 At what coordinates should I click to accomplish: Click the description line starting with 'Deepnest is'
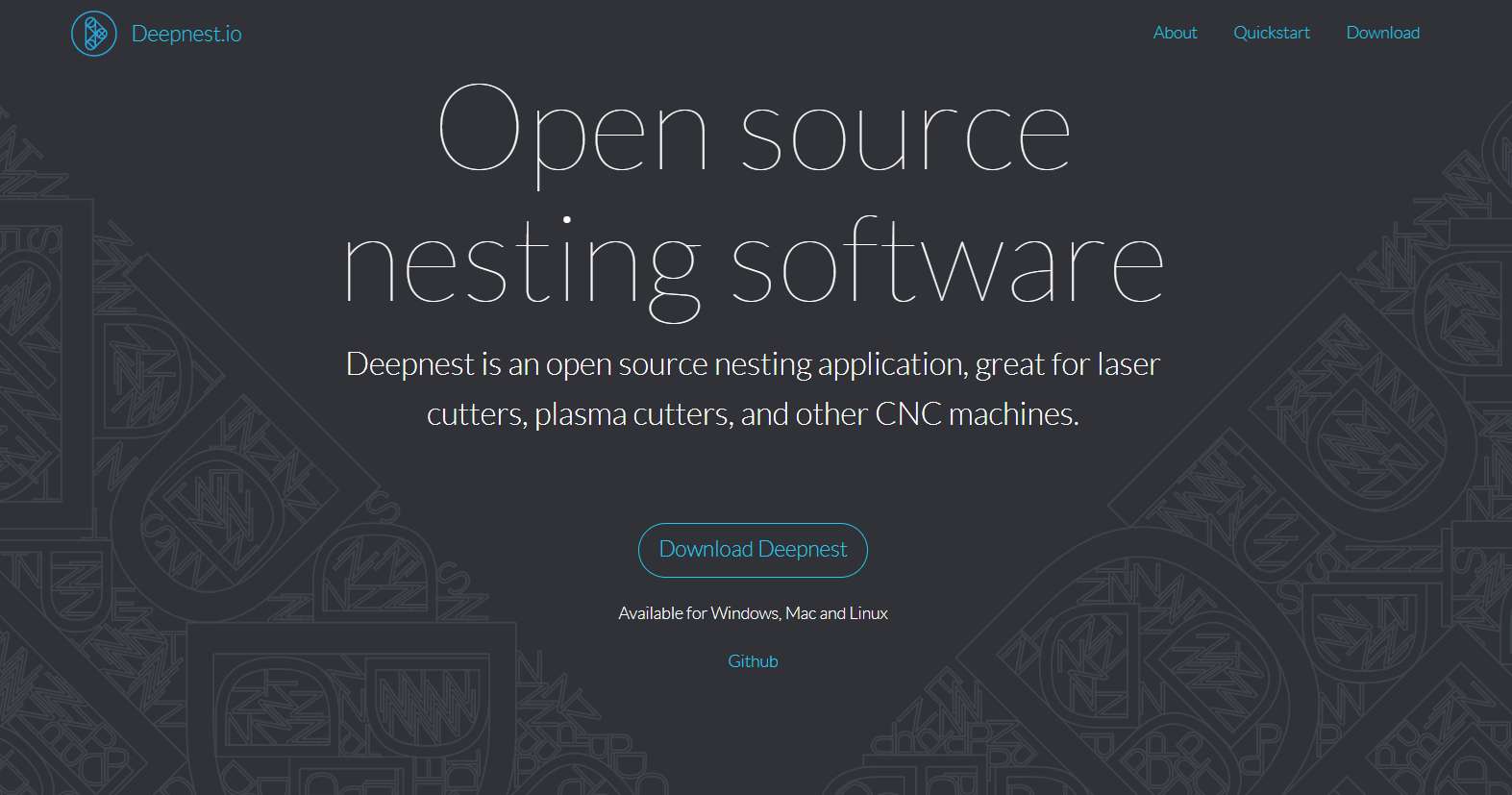point(753,364)
